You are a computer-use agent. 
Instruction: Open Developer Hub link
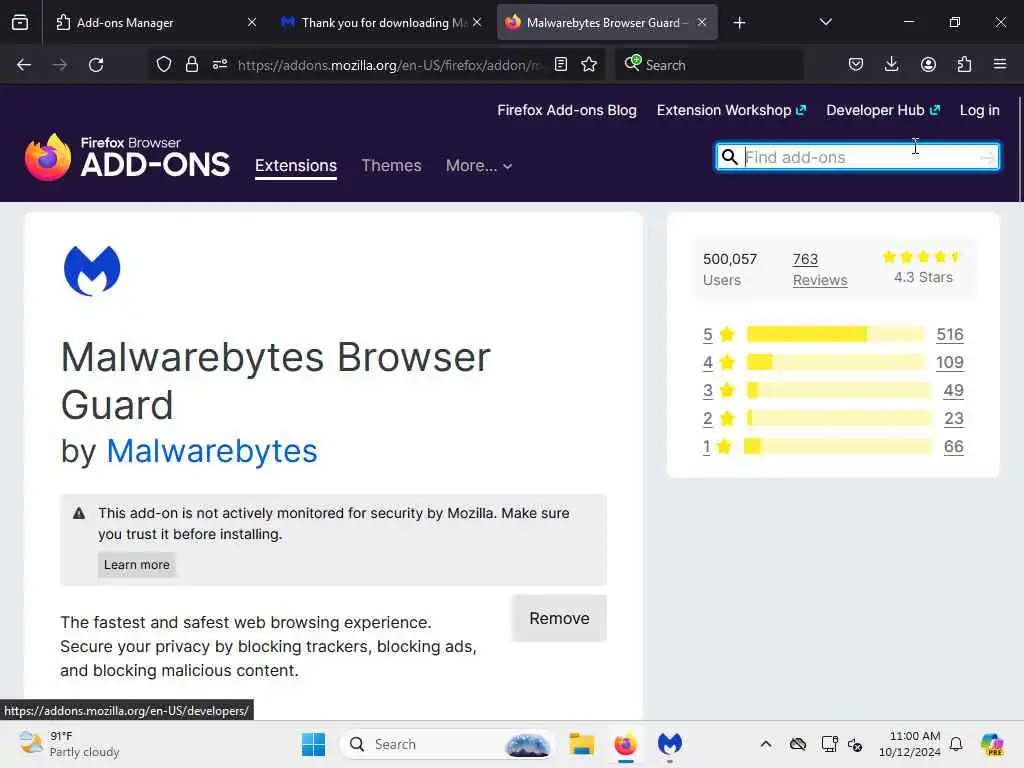(x=883, y=110)
